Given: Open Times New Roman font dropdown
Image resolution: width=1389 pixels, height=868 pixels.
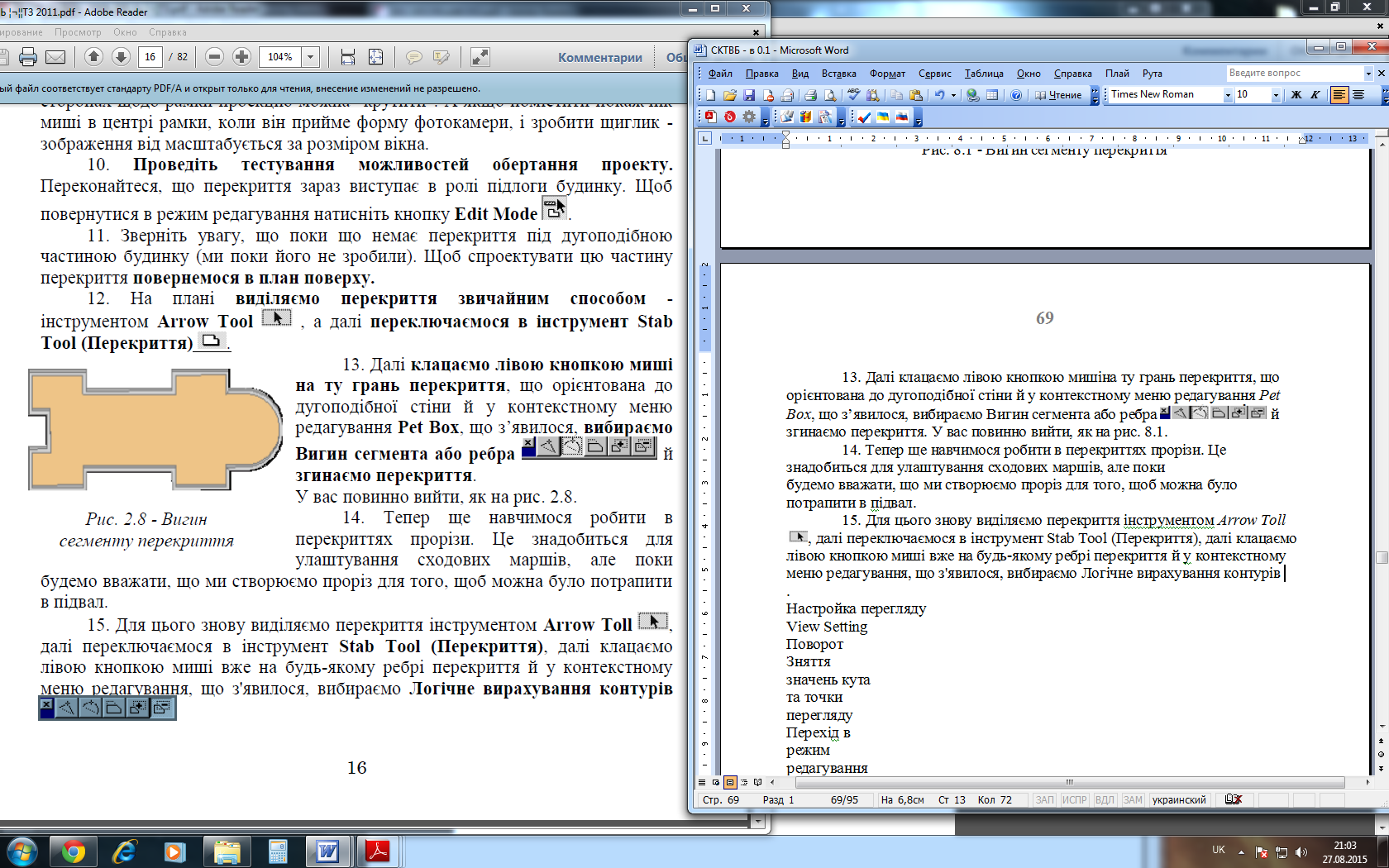Looking at the screenshot, I should click(1228, 95).
